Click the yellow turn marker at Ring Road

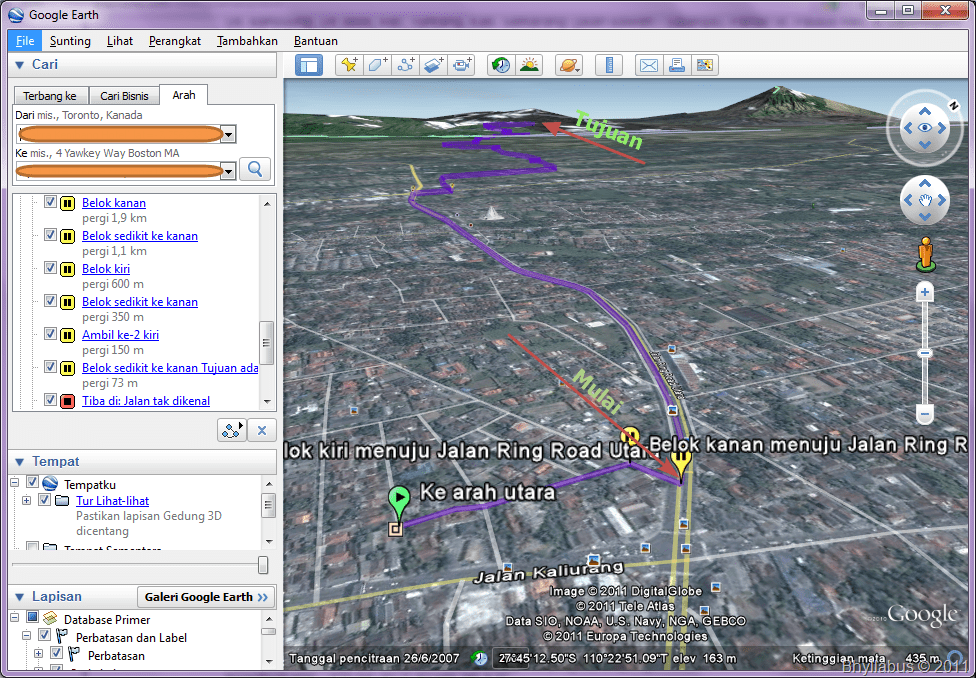pyautogui.click(x=682, y=462)
